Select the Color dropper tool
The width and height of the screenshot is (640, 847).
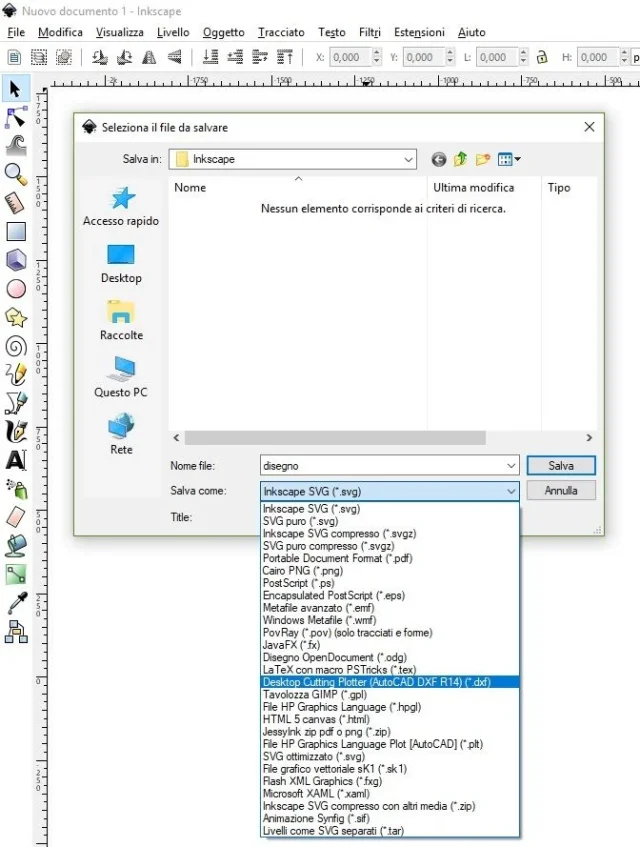coord(16,603)
